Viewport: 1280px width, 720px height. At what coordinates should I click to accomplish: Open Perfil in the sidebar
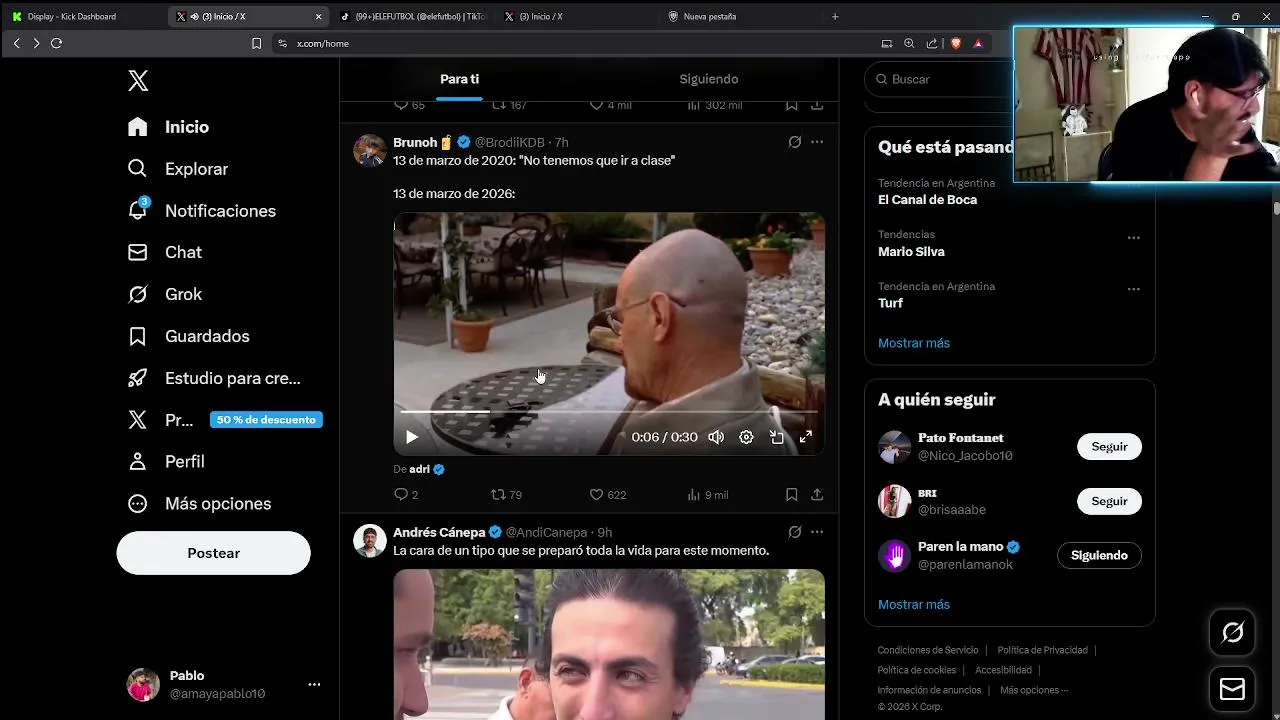(x=166, y=461)
